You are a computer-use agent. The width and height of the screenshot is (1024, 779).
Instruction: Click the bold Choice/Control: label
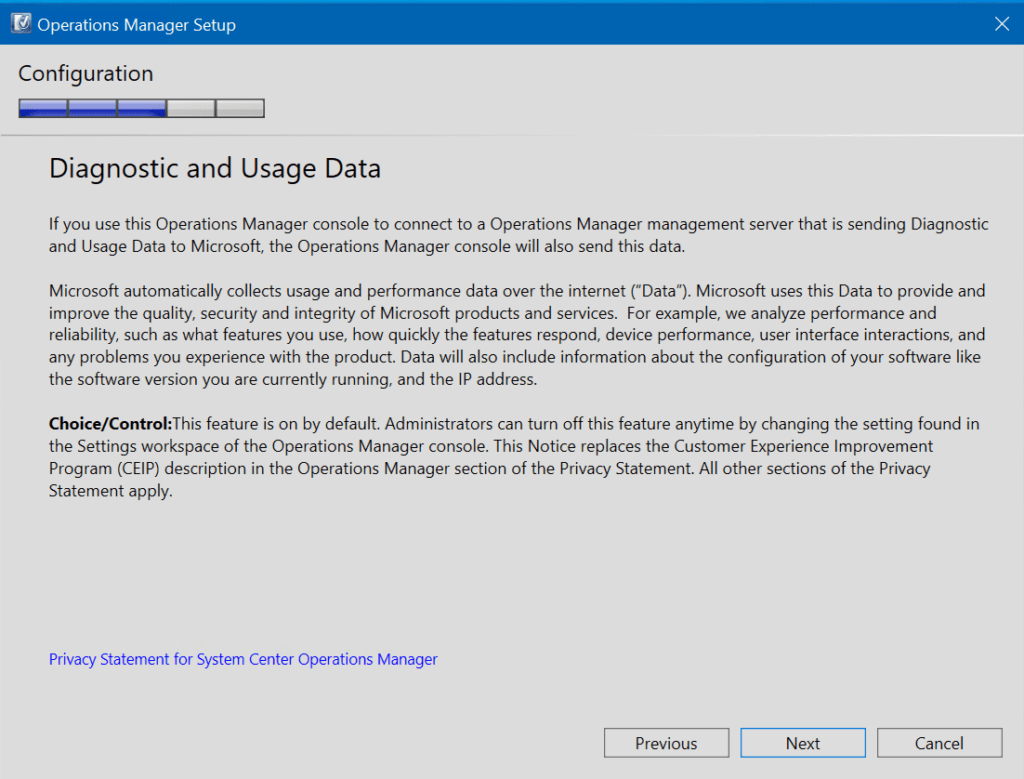[x=110, y=424]
